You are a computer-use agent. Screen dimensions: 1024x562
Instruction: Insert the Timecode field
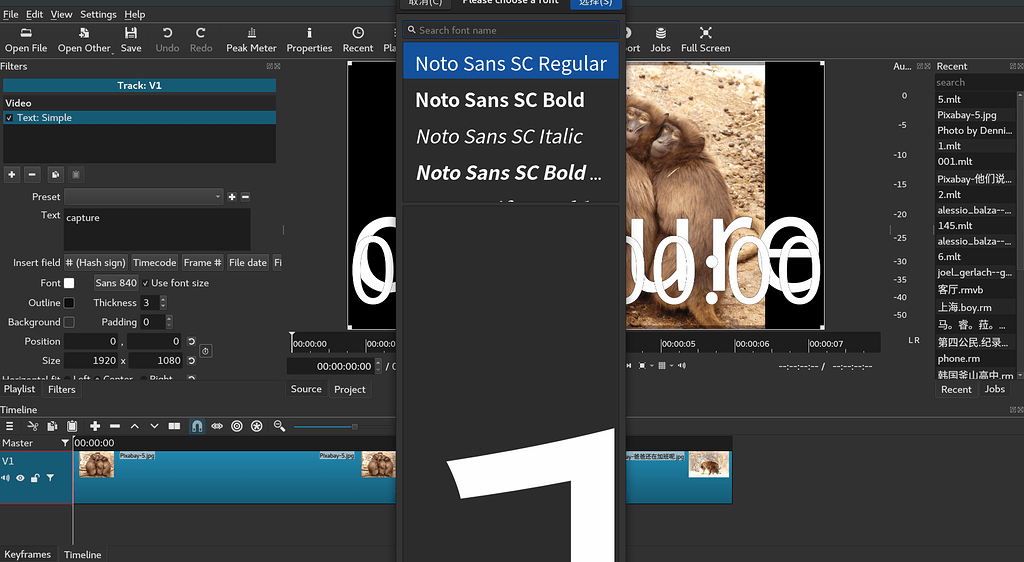(x=155, y=262)
